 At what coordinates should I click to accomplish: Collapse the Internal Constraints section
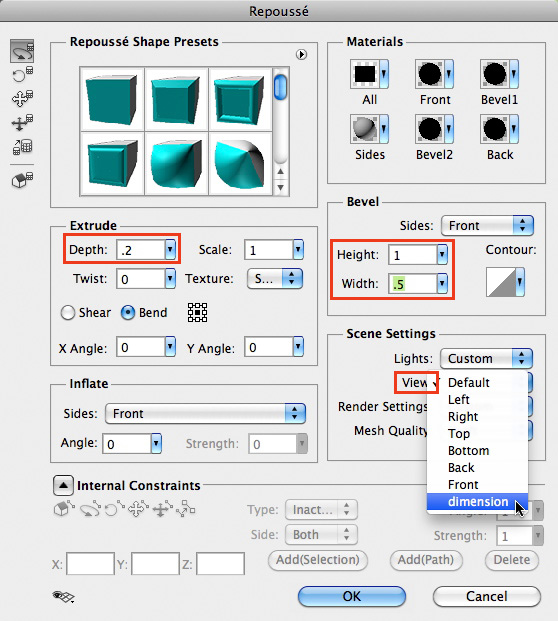[x=63, y=486]
